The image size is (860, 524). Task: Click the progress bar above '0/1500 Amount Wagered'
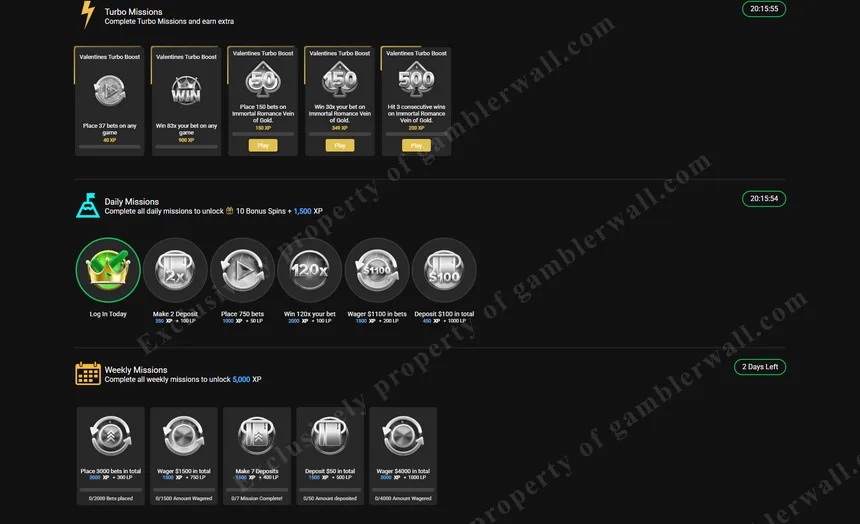pyautogui.click(x=184, y=490)
